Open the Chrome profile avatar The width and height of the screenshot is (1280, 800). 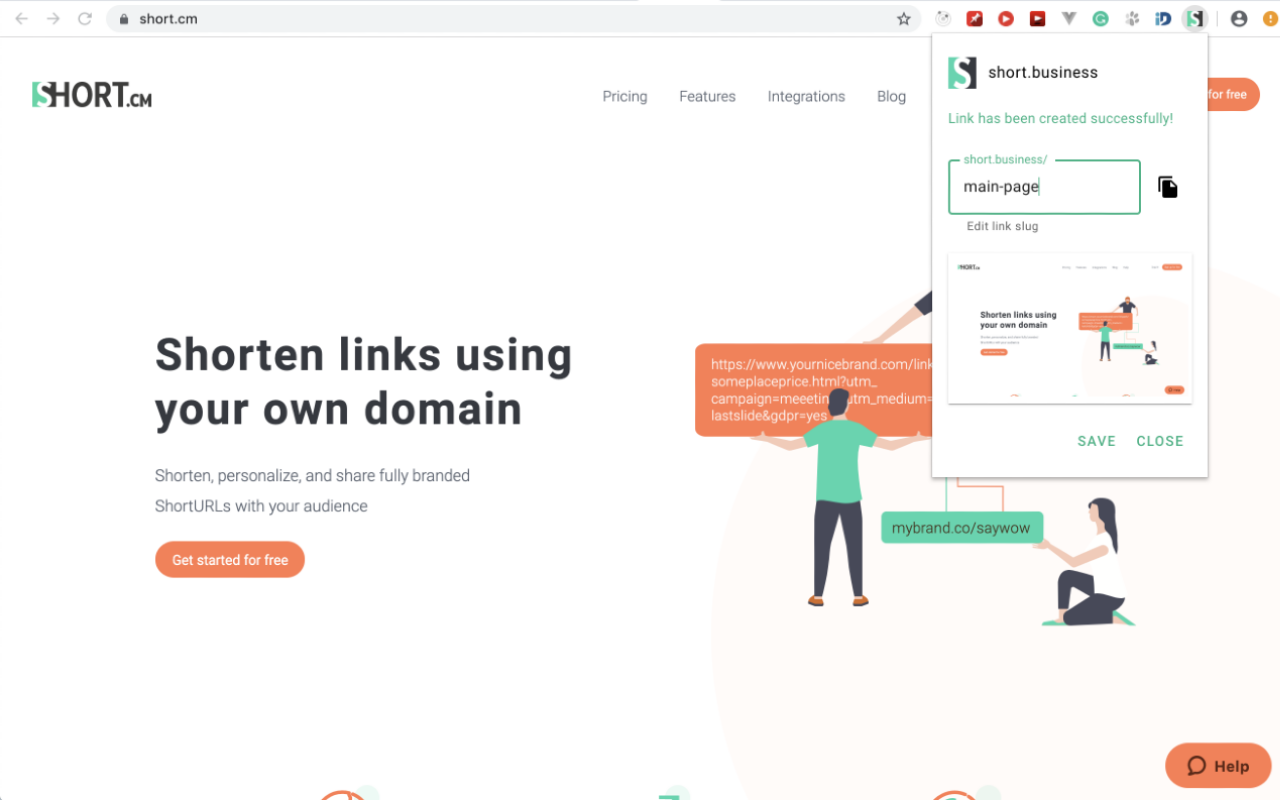1239,18
